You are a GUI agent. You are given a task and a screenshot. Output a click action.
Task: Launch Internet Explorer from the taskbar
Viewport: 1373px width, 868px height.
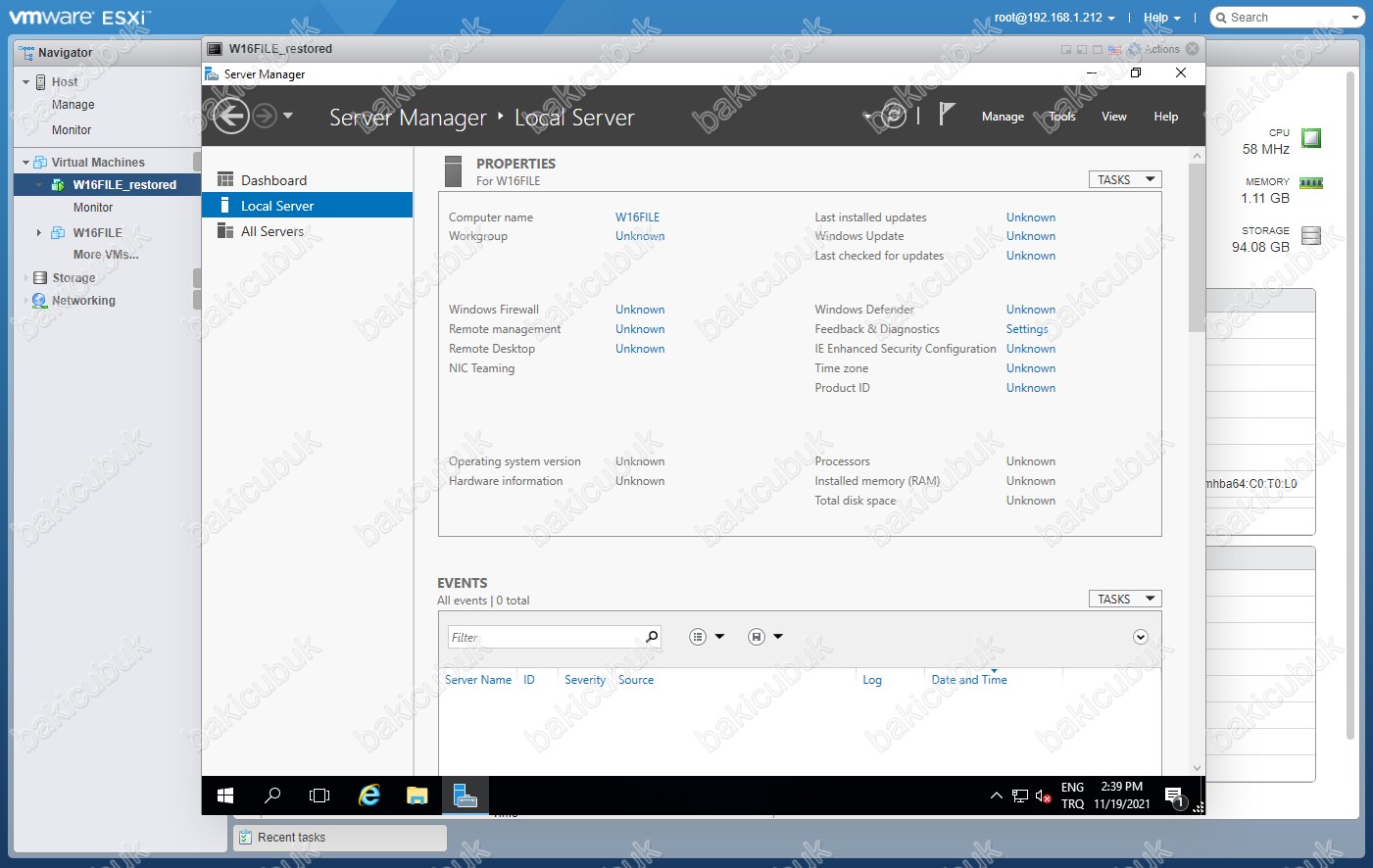coord(368,796)
